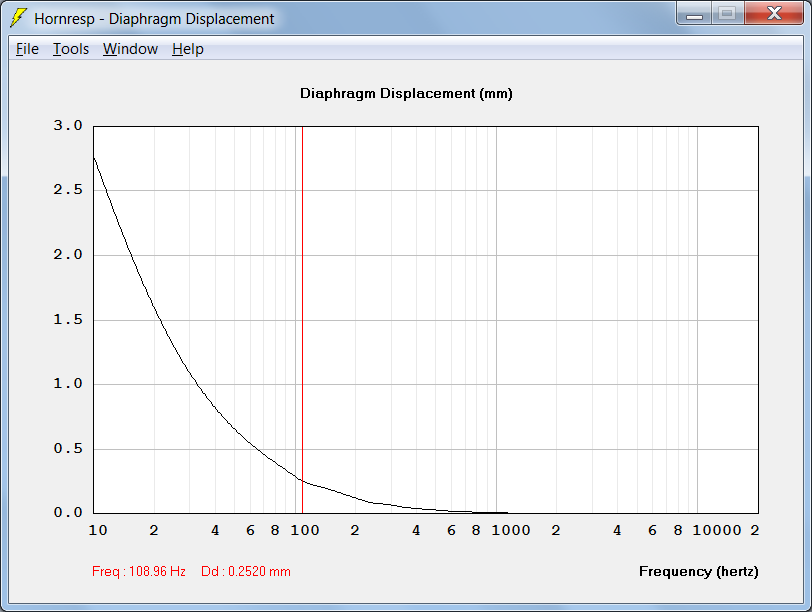Click the 1000 x-axis frequency label
Screen dimensions: 812x612
coord(511,530)
